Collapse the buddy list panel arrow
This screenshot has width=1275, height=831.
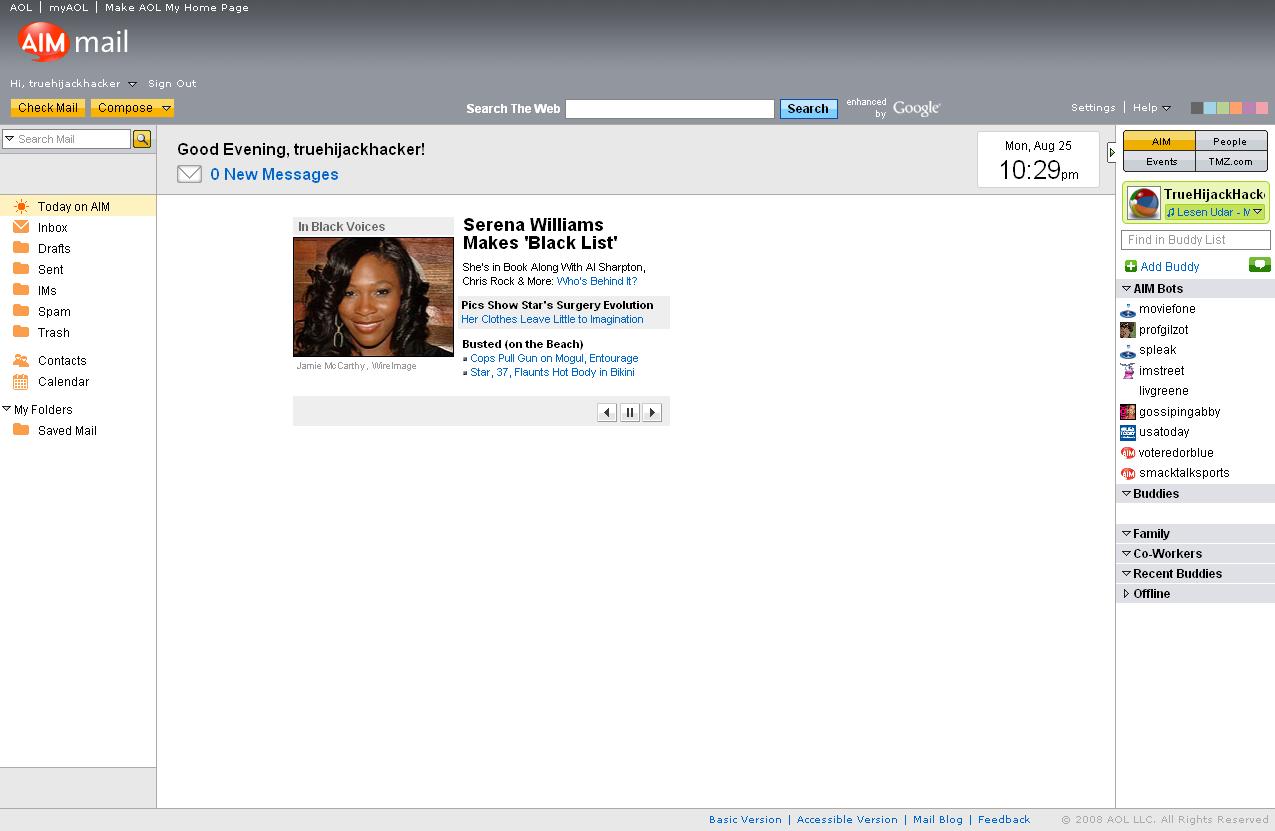1112,152
